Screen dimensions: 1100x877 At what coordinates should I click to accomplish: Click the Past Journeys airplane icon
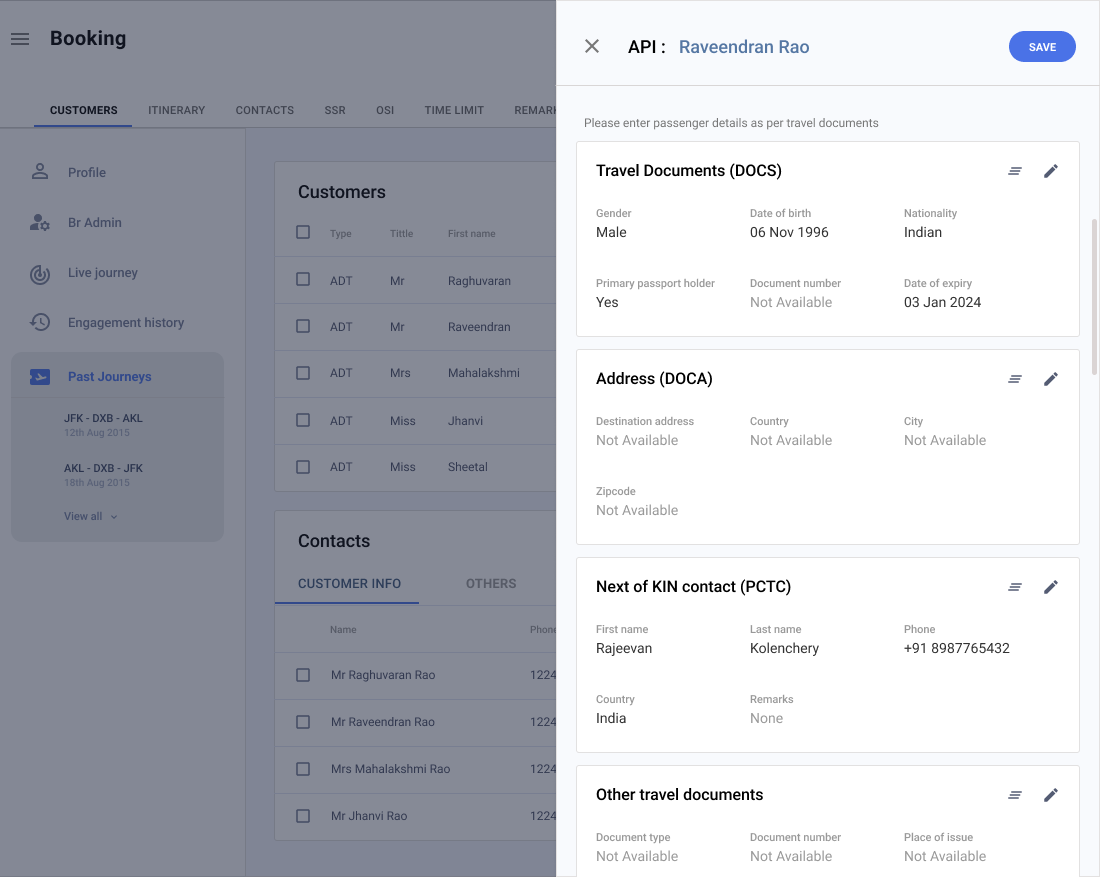click(x=40, y=377)
